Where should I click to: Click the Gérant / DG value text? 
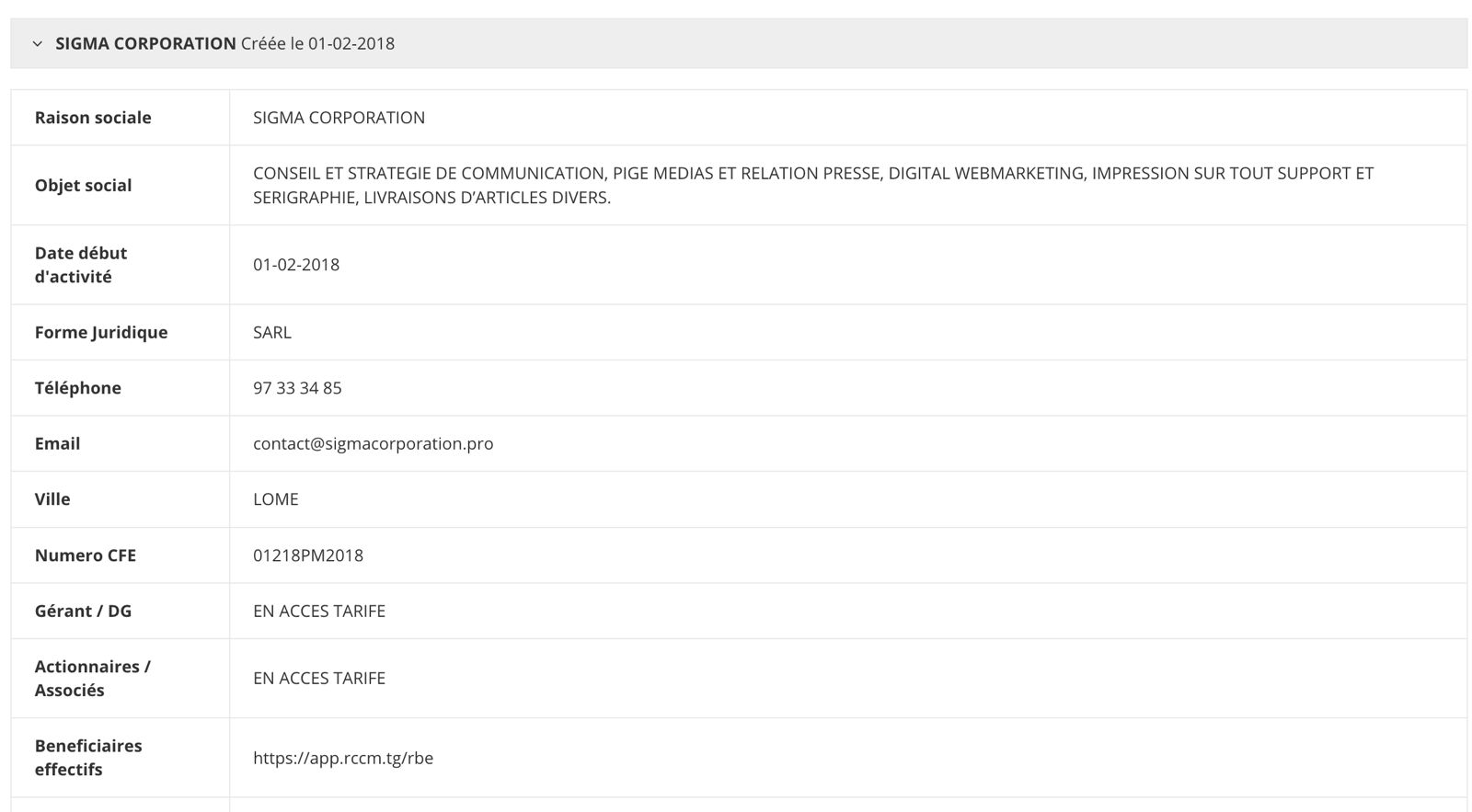(319, 611)
